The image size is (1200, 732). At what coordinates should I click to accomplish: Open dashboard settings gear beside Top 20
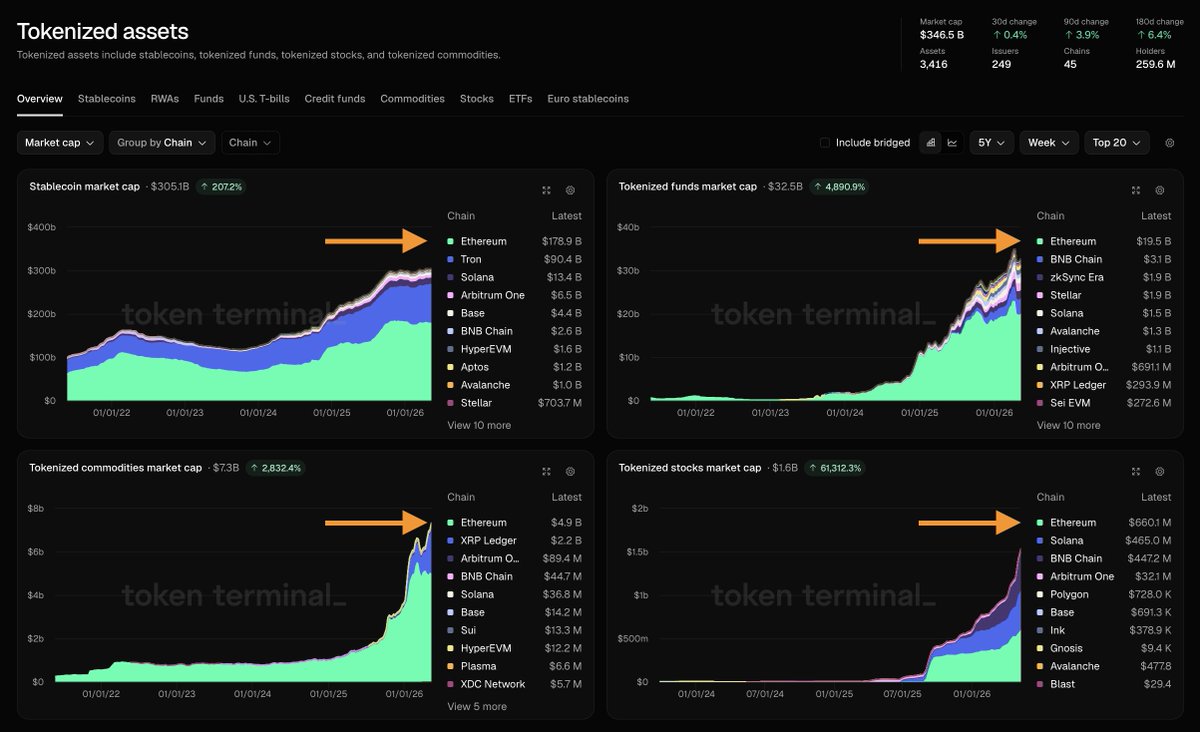coord(1169,143)
